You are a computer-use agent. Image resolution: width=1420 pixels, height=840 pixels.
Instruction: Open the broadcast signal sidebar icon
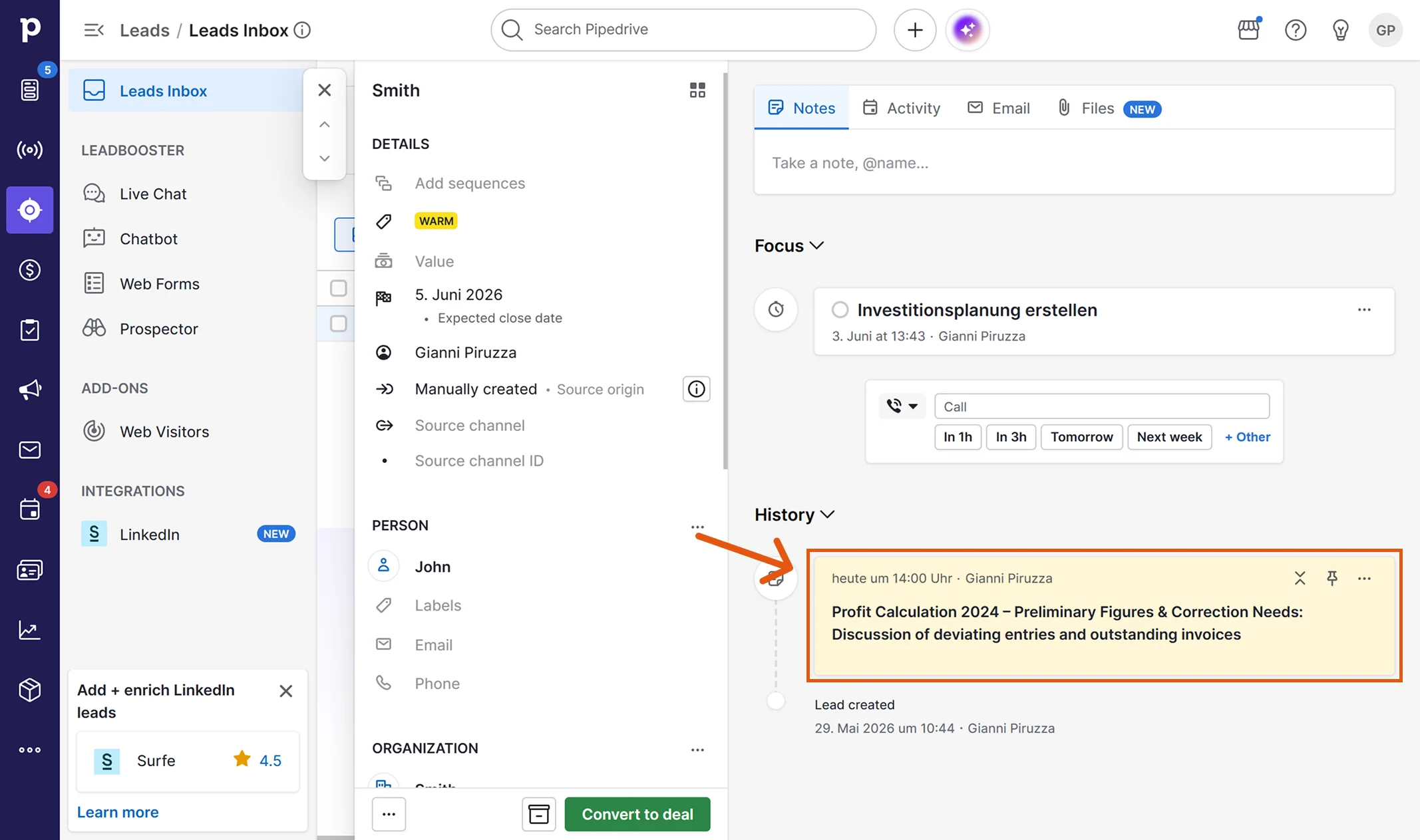(x=30, y=150)
